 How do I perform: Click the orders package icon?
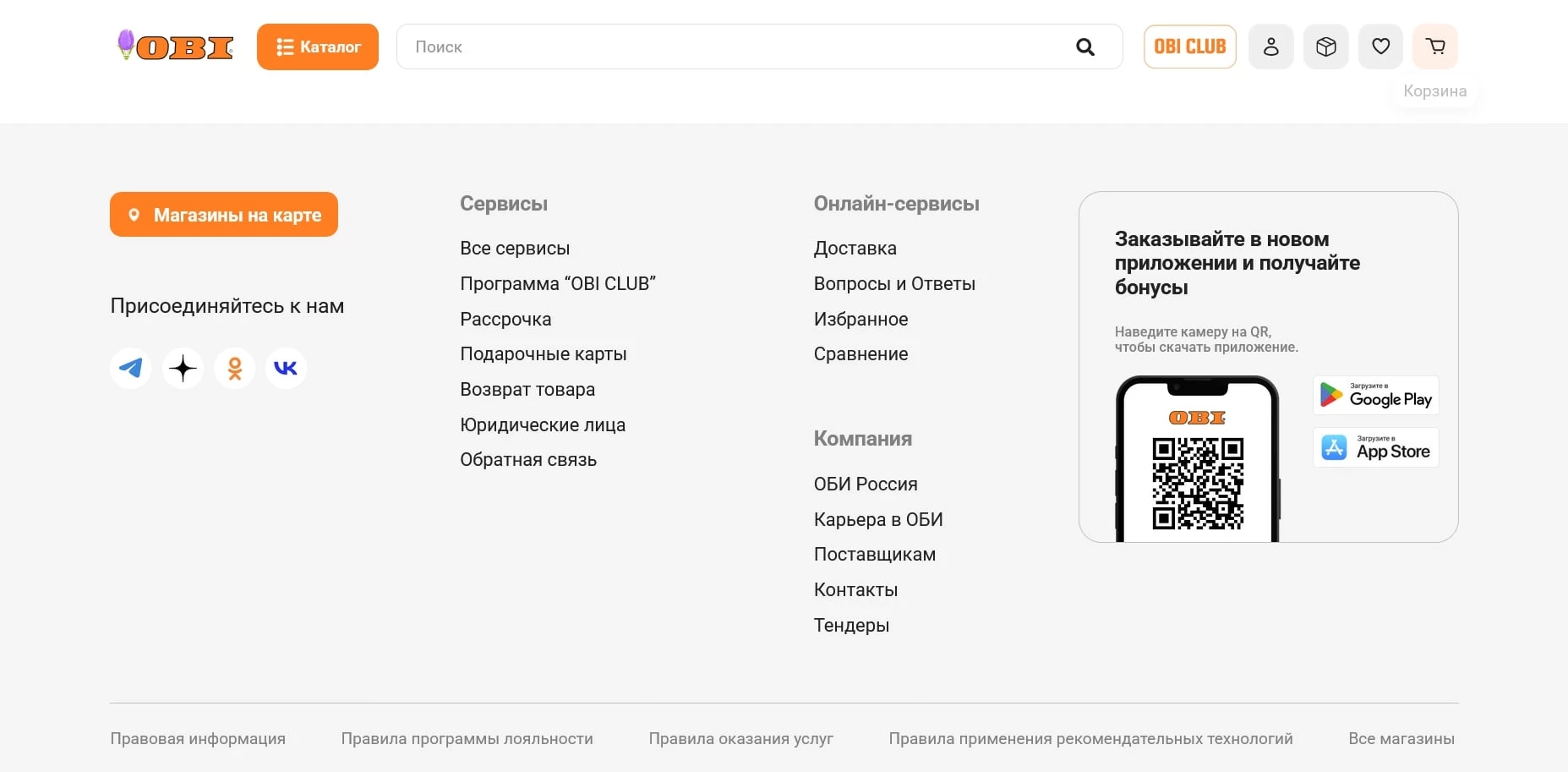tap(1326, 47)
